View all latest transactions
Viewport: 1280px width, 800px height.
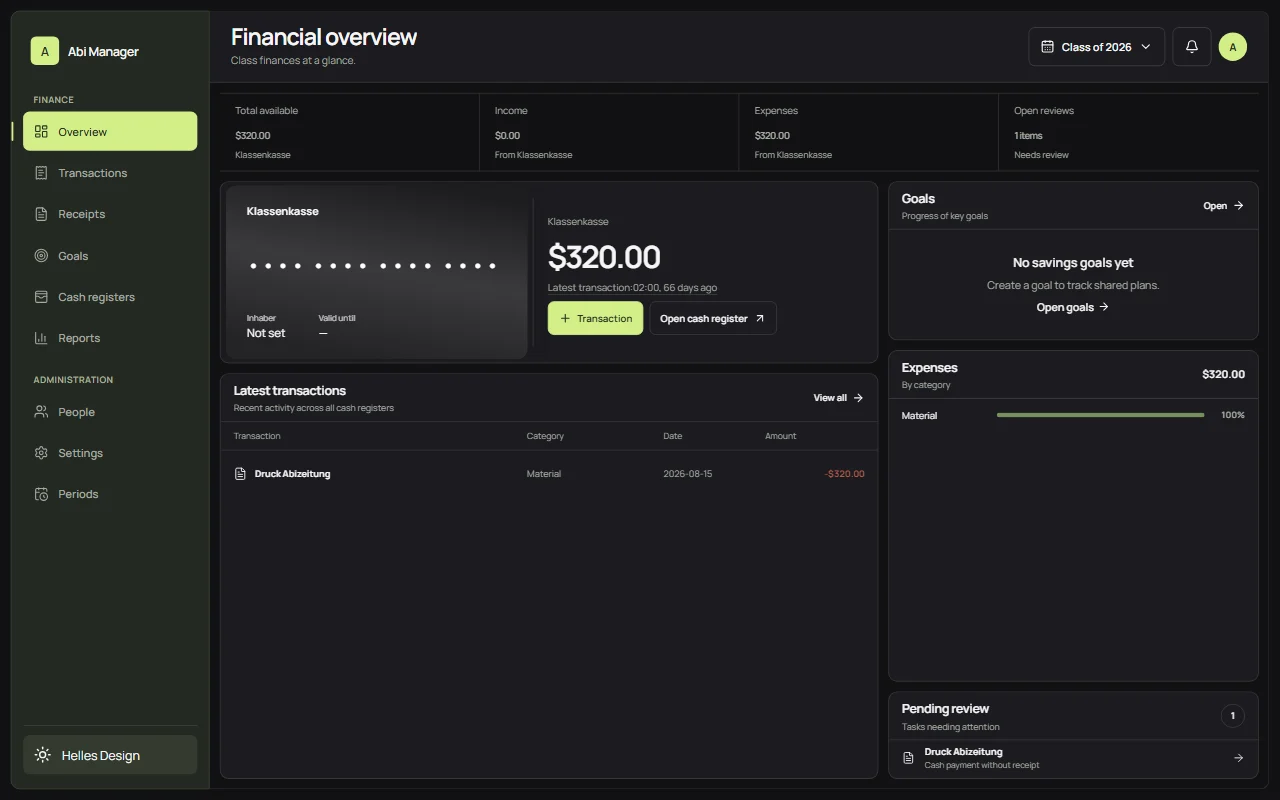838,398
